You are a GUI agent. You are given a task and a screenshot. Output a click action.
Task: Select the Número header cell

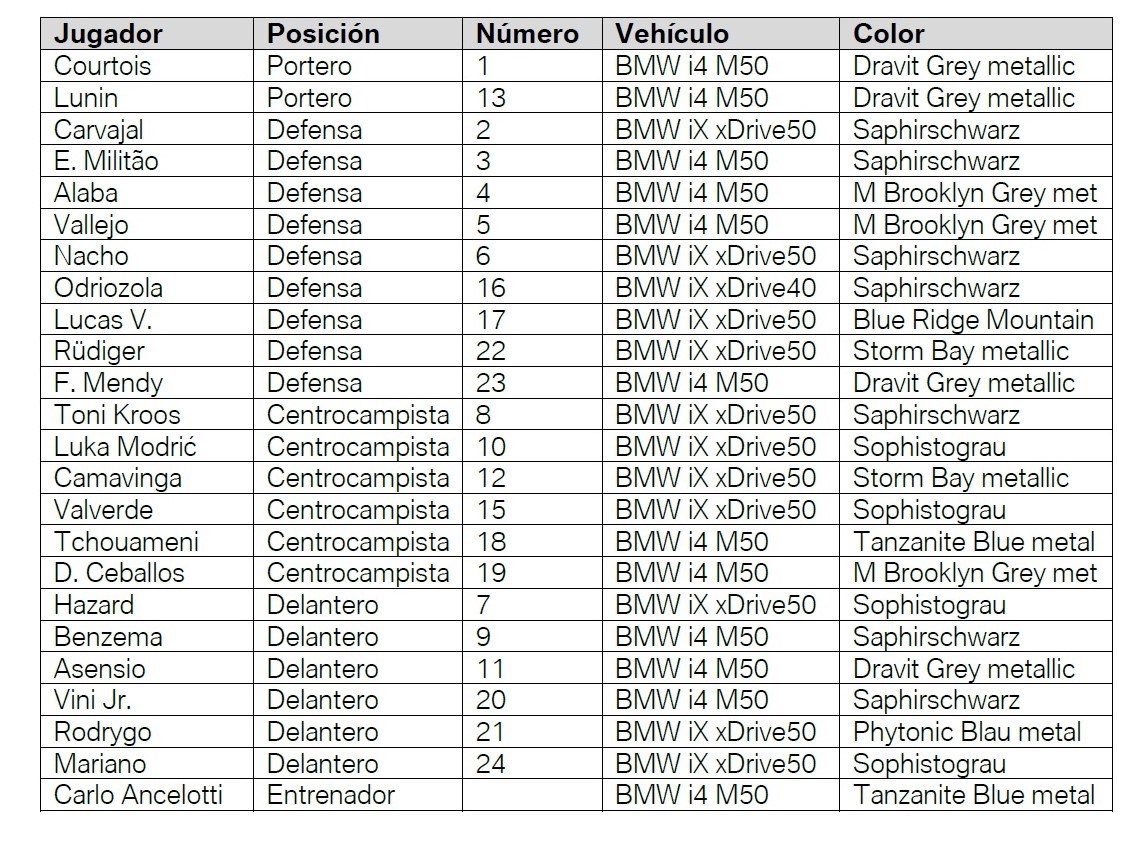tap(527, 34)
